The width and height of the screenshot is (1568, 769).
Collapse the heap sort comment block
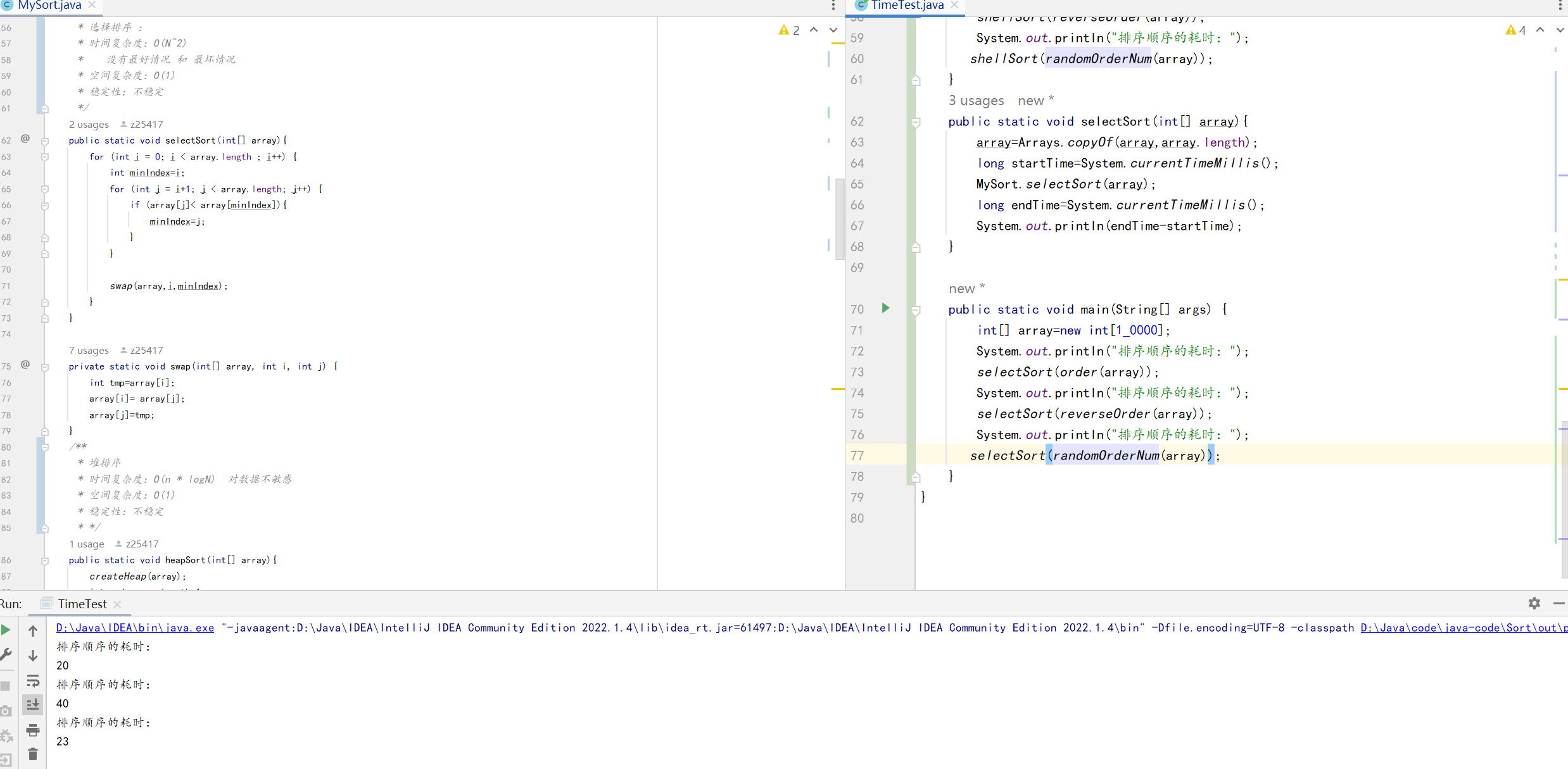click(45, 447)
